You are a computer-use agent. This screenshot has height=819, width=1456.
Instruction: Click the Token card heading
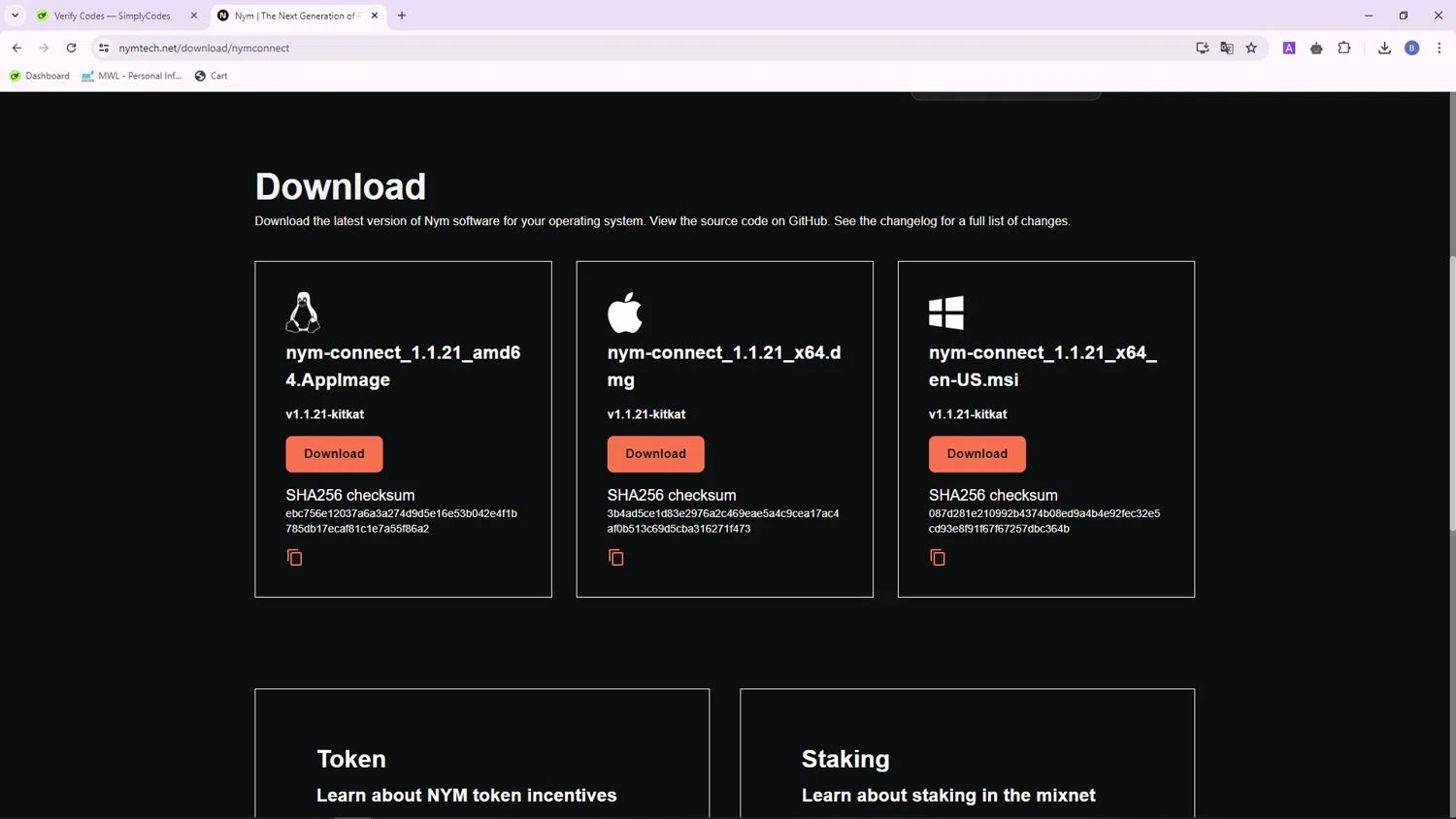tap(351, 759)
